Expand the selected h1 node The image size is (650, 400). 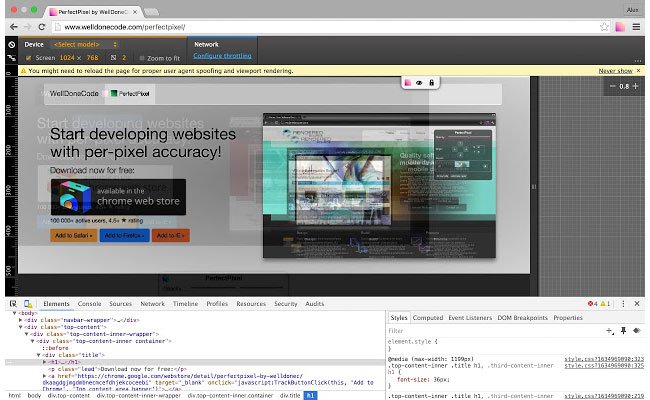click(x=44, y=362)
